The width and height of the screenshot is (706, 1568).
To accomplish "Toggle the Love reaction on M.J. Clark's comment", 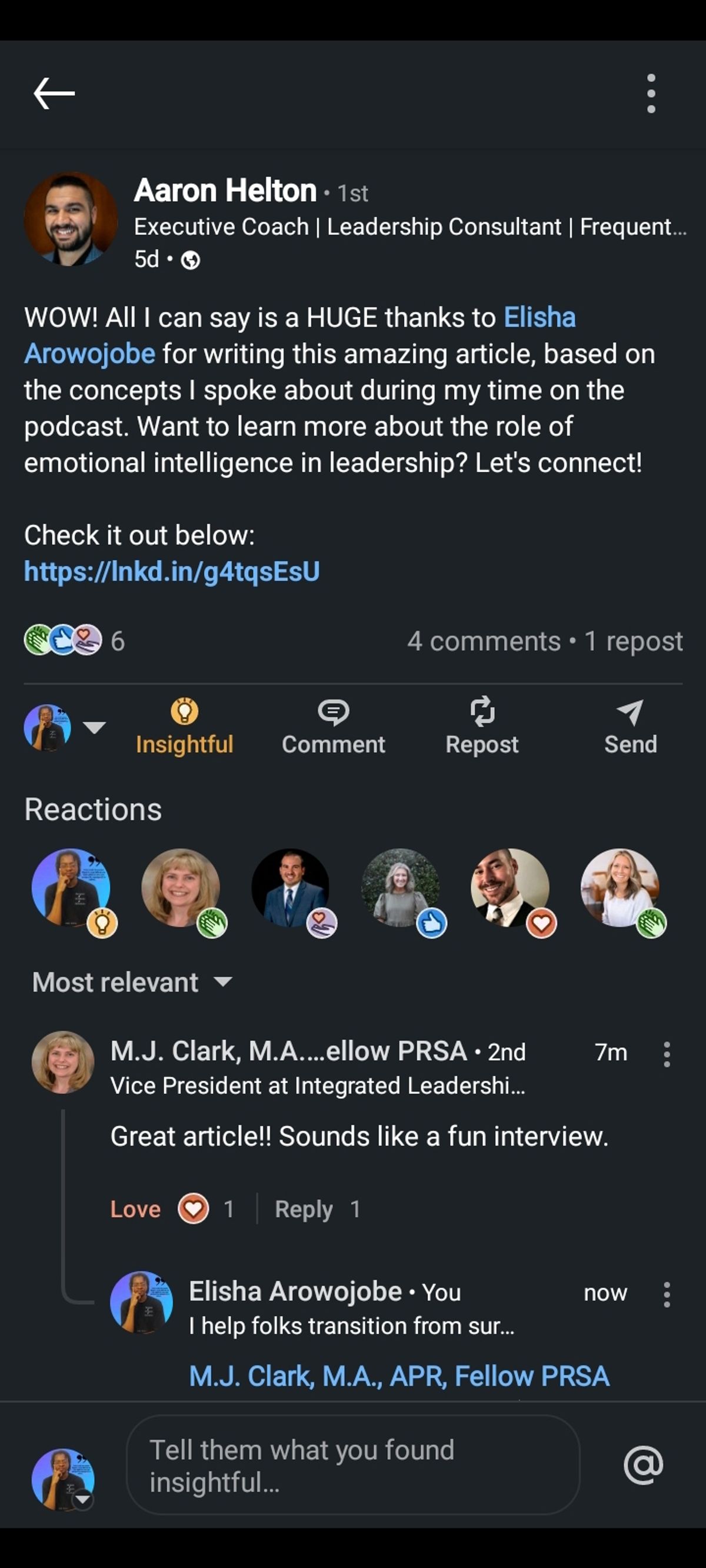I will point(136,1209).
